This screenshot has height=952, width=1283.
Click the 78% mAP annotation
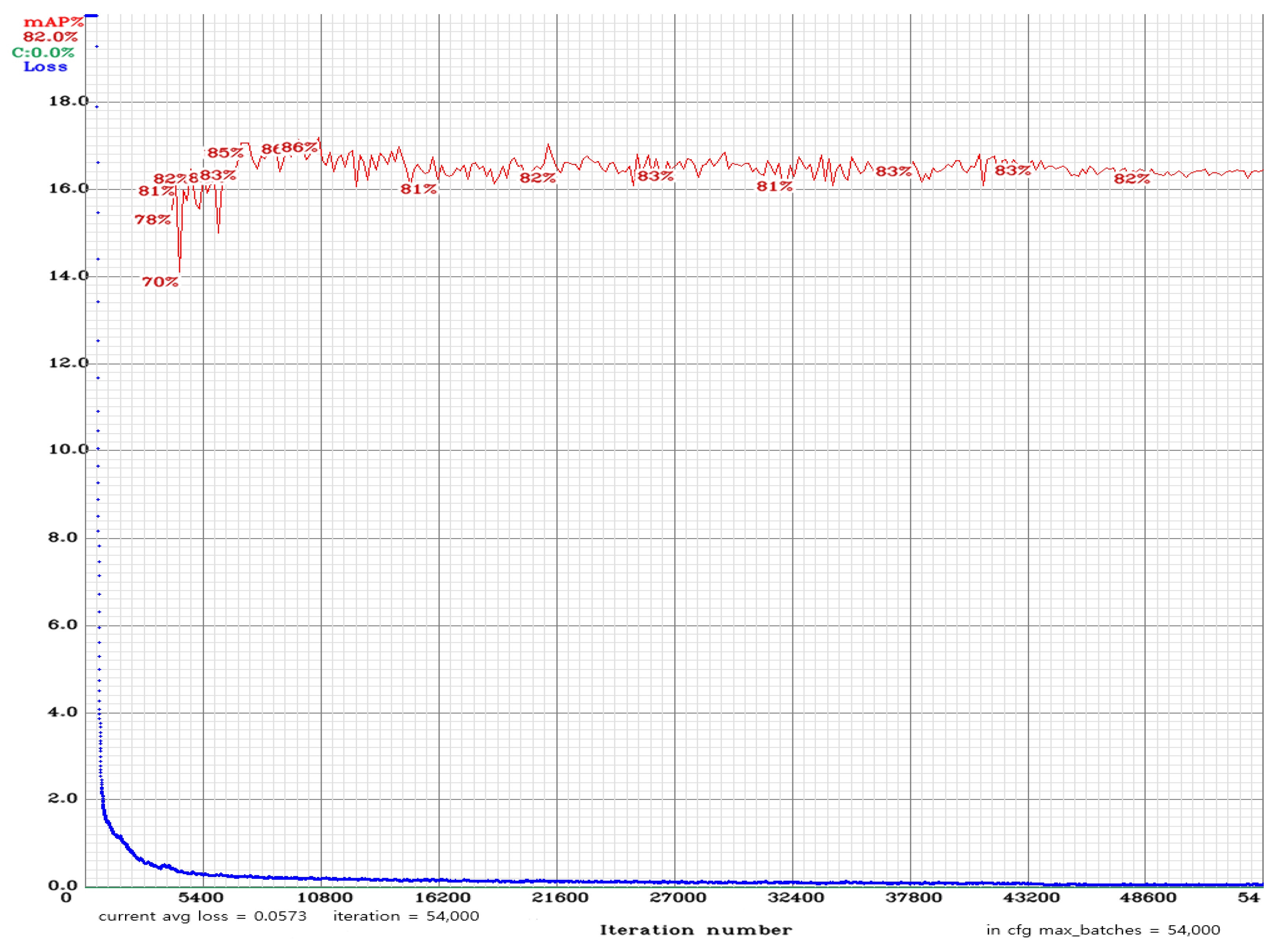152,220
